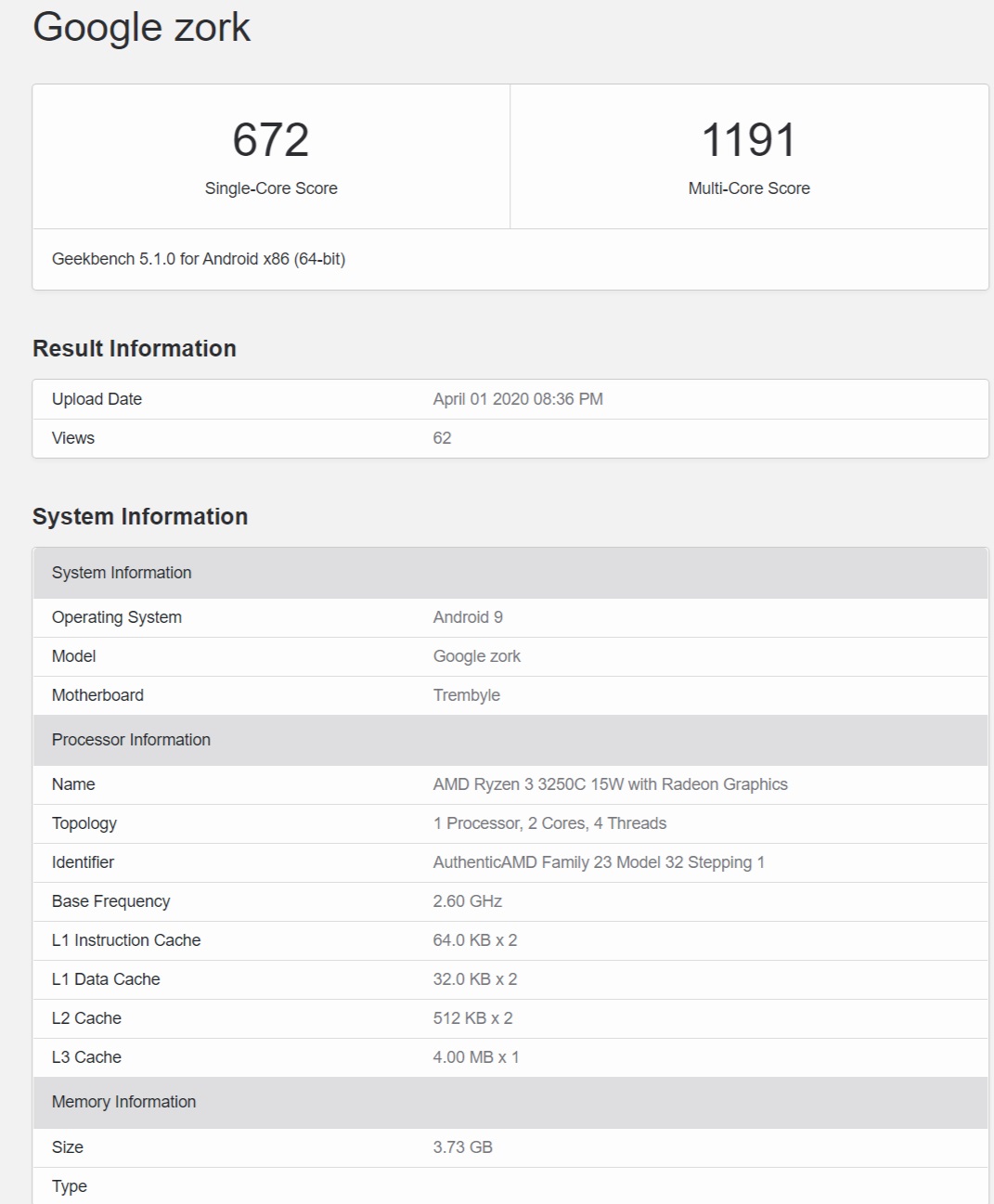Click the System Information section heading
Image resolution: width=994 pixels, height=1204 pixels.
[140, 516]
